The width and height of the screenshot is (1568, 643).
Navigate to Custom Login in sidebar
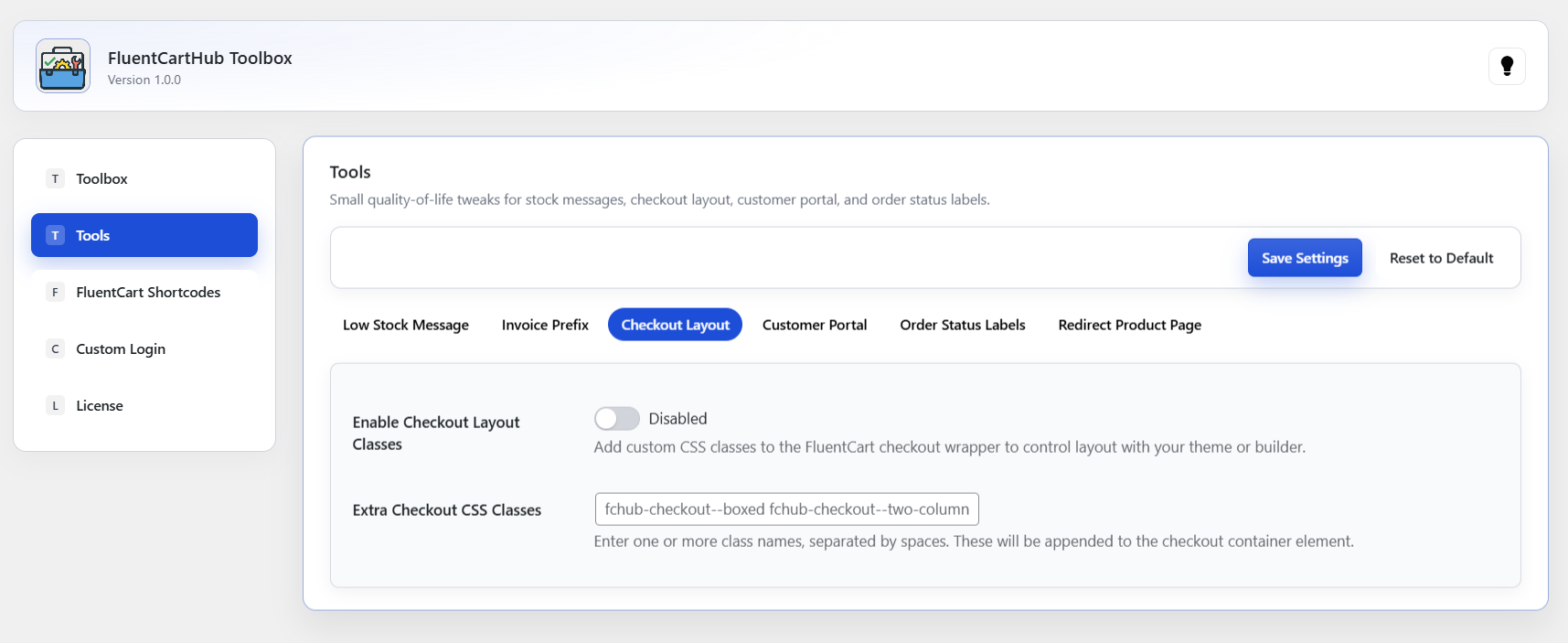pos(121,349)
